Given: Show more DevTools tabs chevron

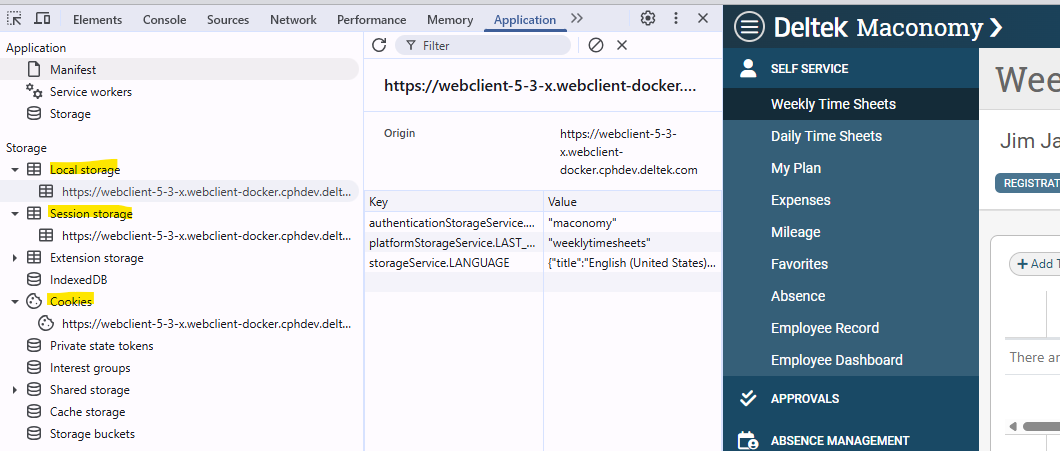Looking at the screenshot, I should point(577,19).
